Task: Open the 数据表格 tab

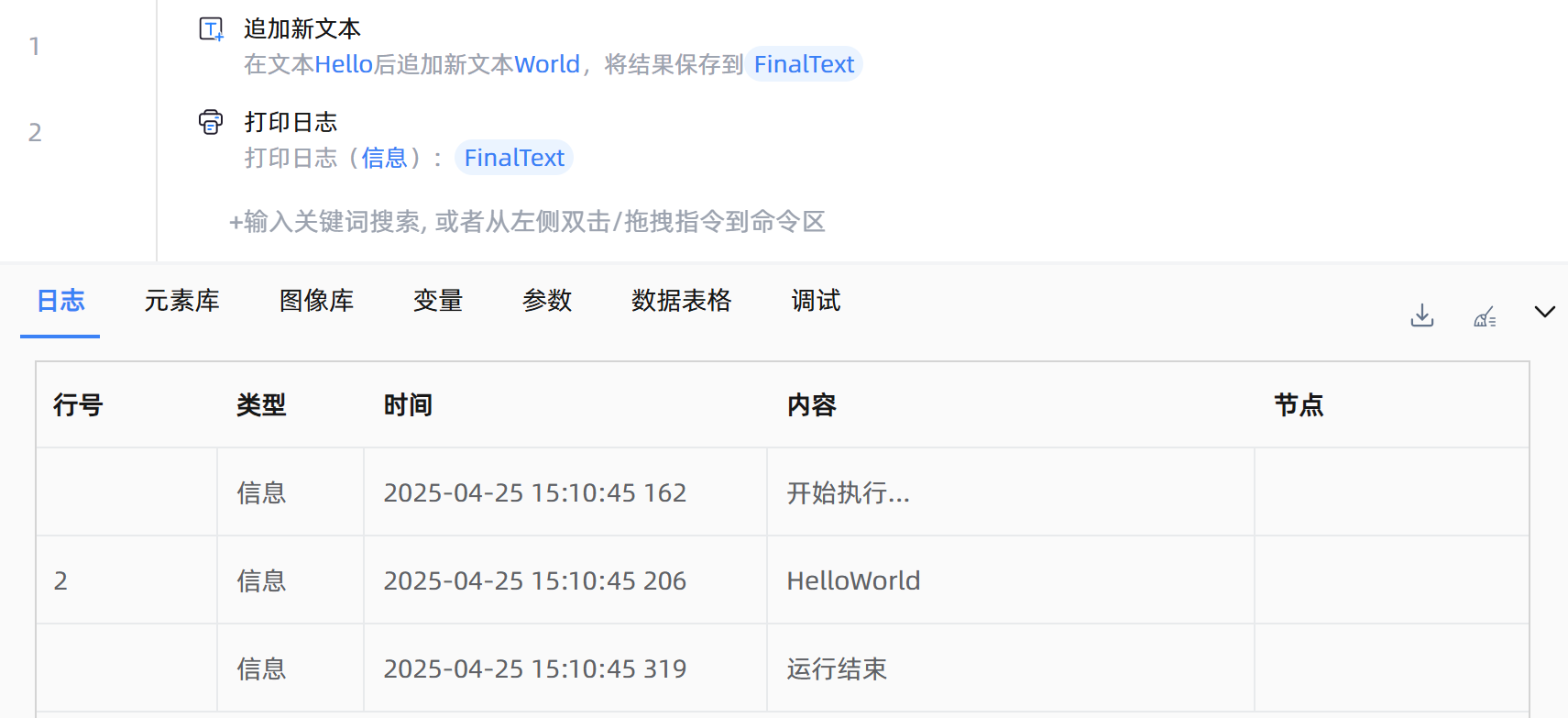Action: [x=681, y=301]
